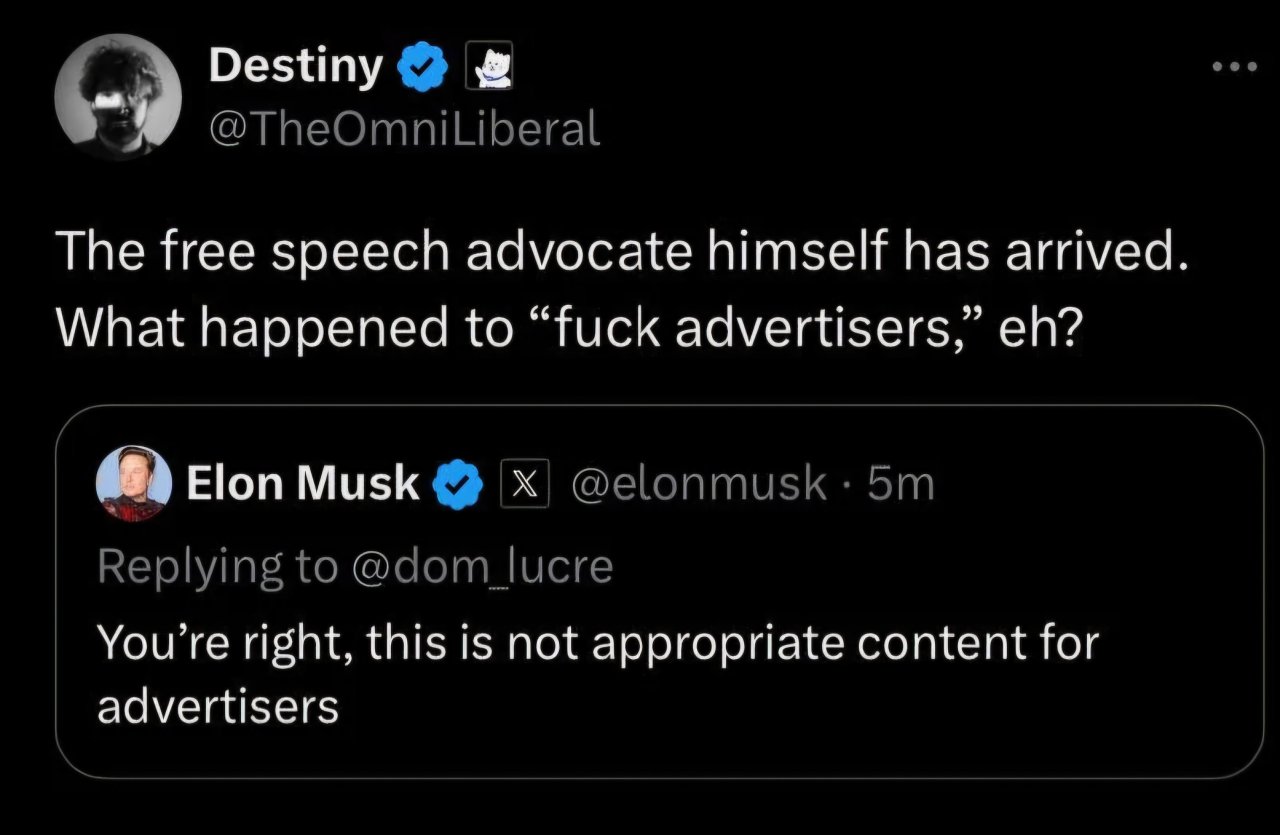
Task: Click the "You're right, this is not appropriate" line
Action: (x=596, y=642)
